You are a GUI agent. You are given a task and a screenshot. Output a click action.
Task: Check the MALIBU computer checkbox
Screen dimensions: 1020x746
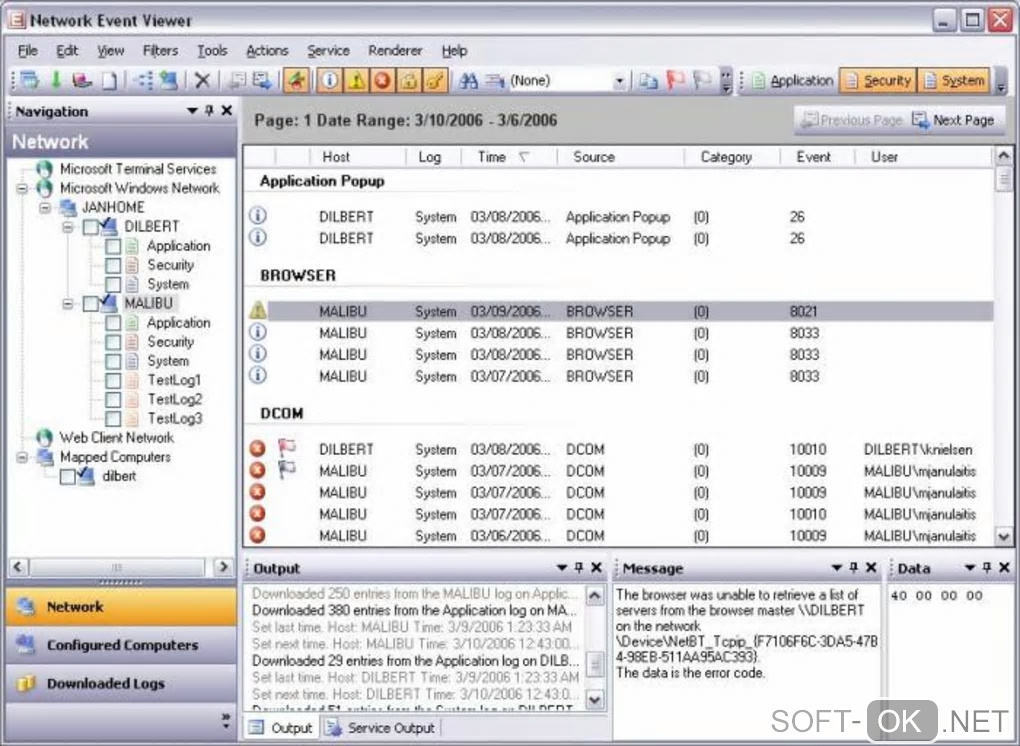click(x=91, y=304)
